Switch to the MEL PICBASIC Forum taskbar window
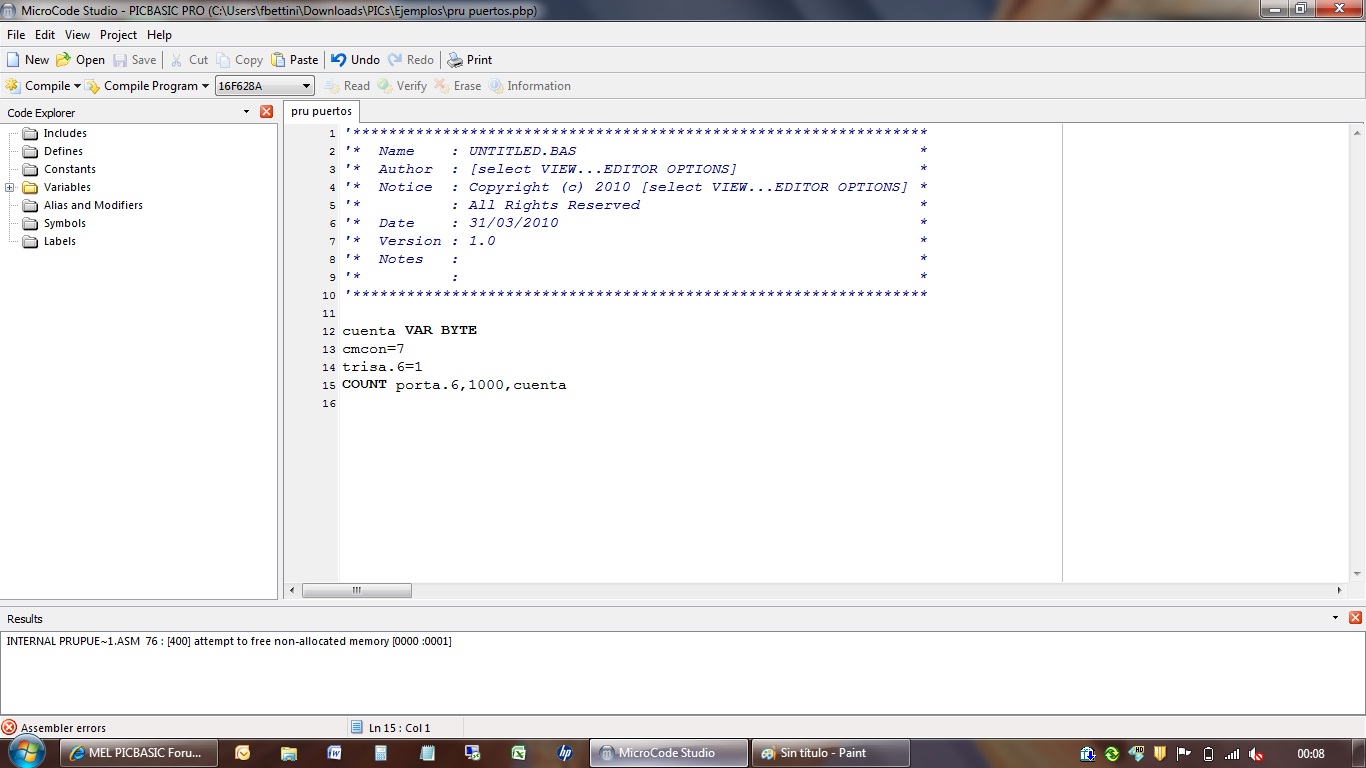 pos(139,753)
